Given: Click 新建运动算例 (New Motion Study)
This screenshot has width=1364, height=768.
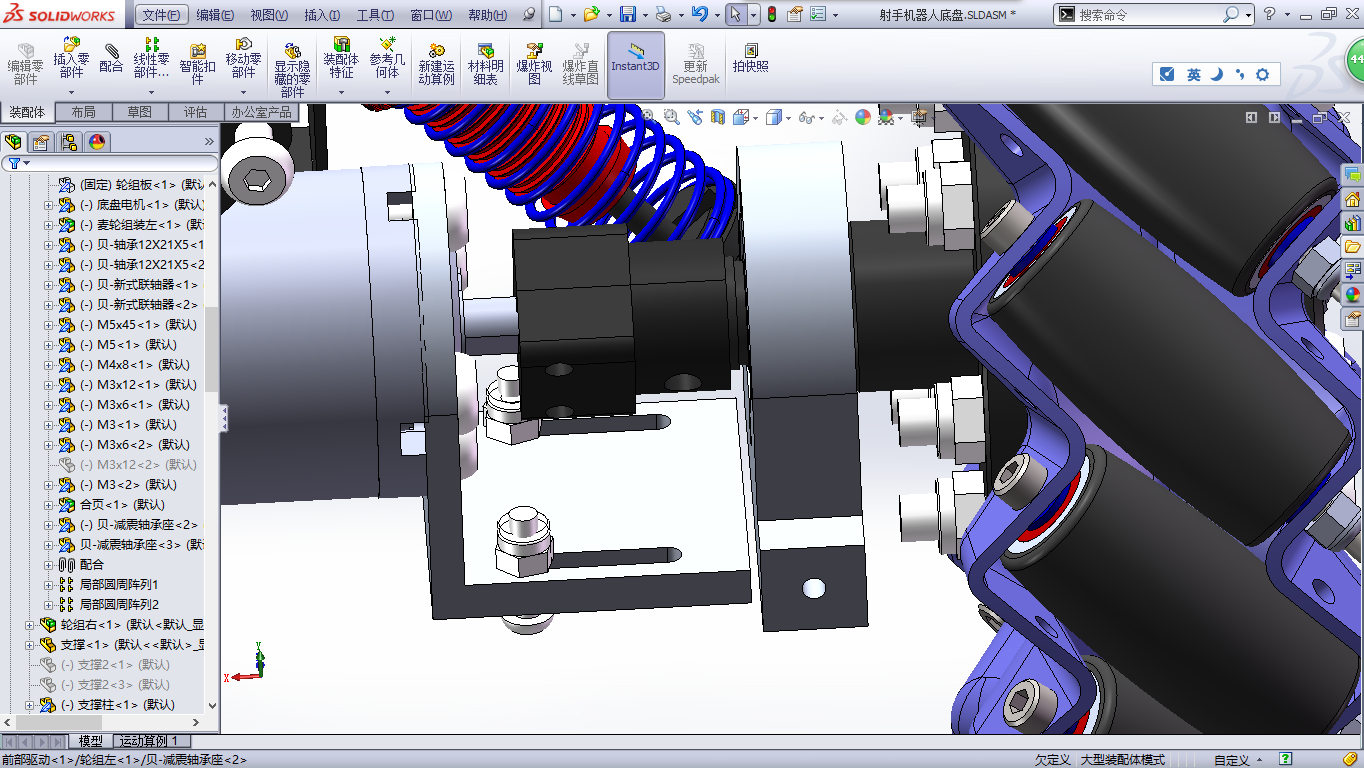Looking at the screenshot, I should point(436,64).
